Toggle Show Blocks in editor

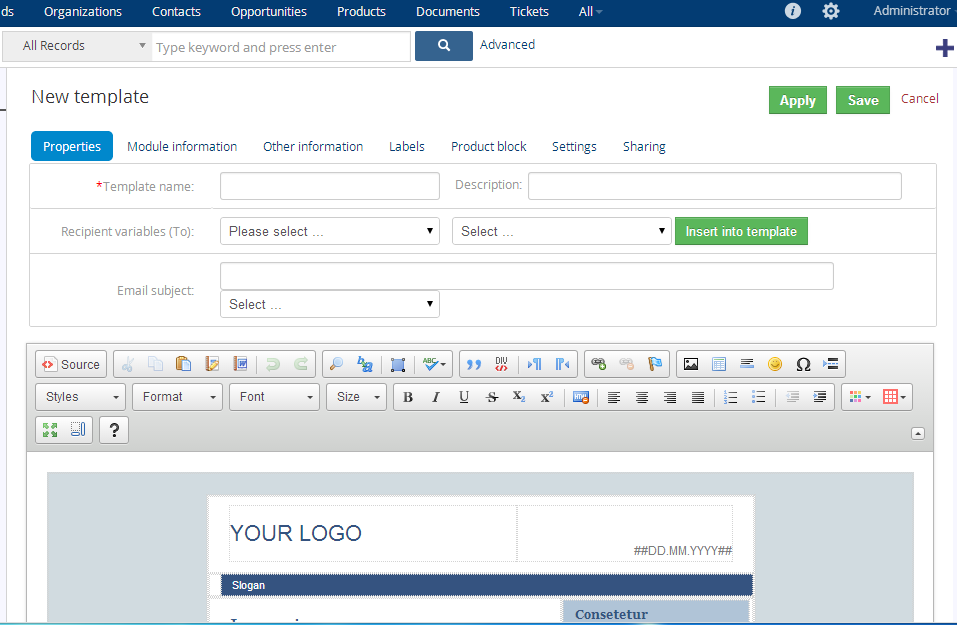point(78,430)
